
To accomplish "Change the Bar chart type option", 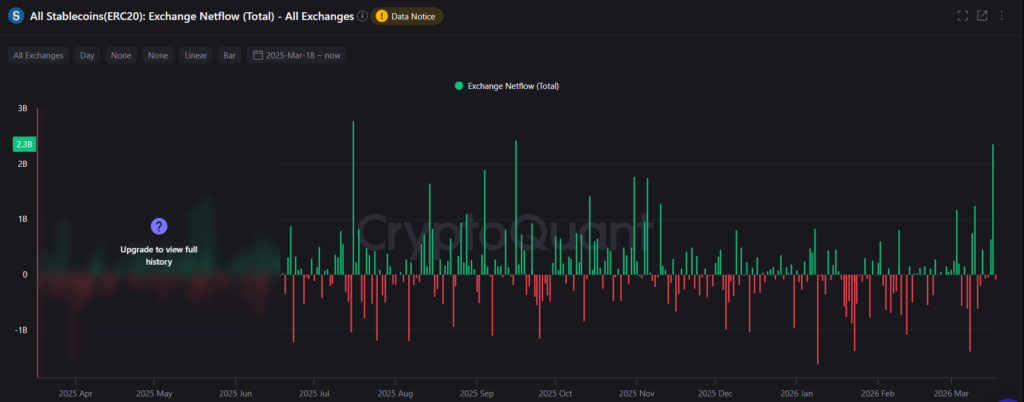I will (x=230, y=56).
